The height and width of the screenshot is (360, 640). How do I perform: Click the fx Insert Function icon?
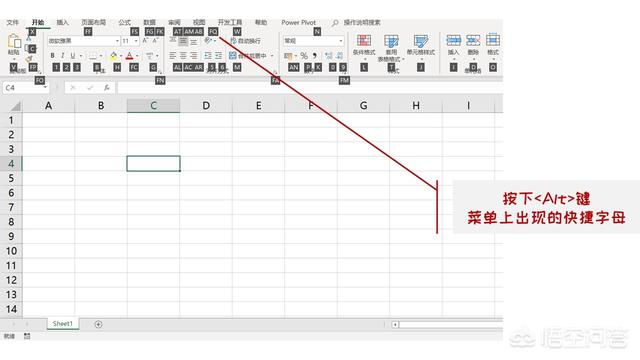click(107, 88)
